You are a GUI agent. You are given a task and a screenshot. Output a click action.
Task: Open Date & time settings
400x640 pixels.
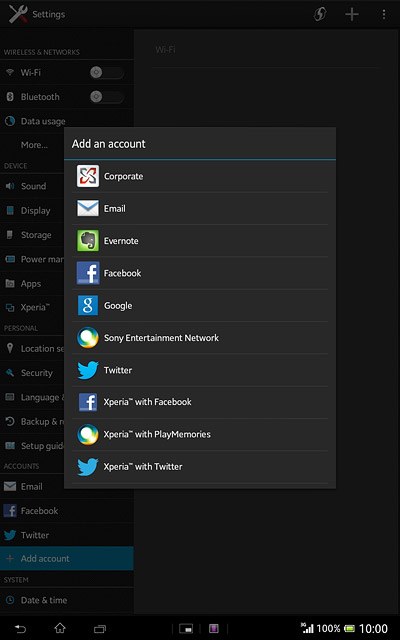tap(67, 600)
